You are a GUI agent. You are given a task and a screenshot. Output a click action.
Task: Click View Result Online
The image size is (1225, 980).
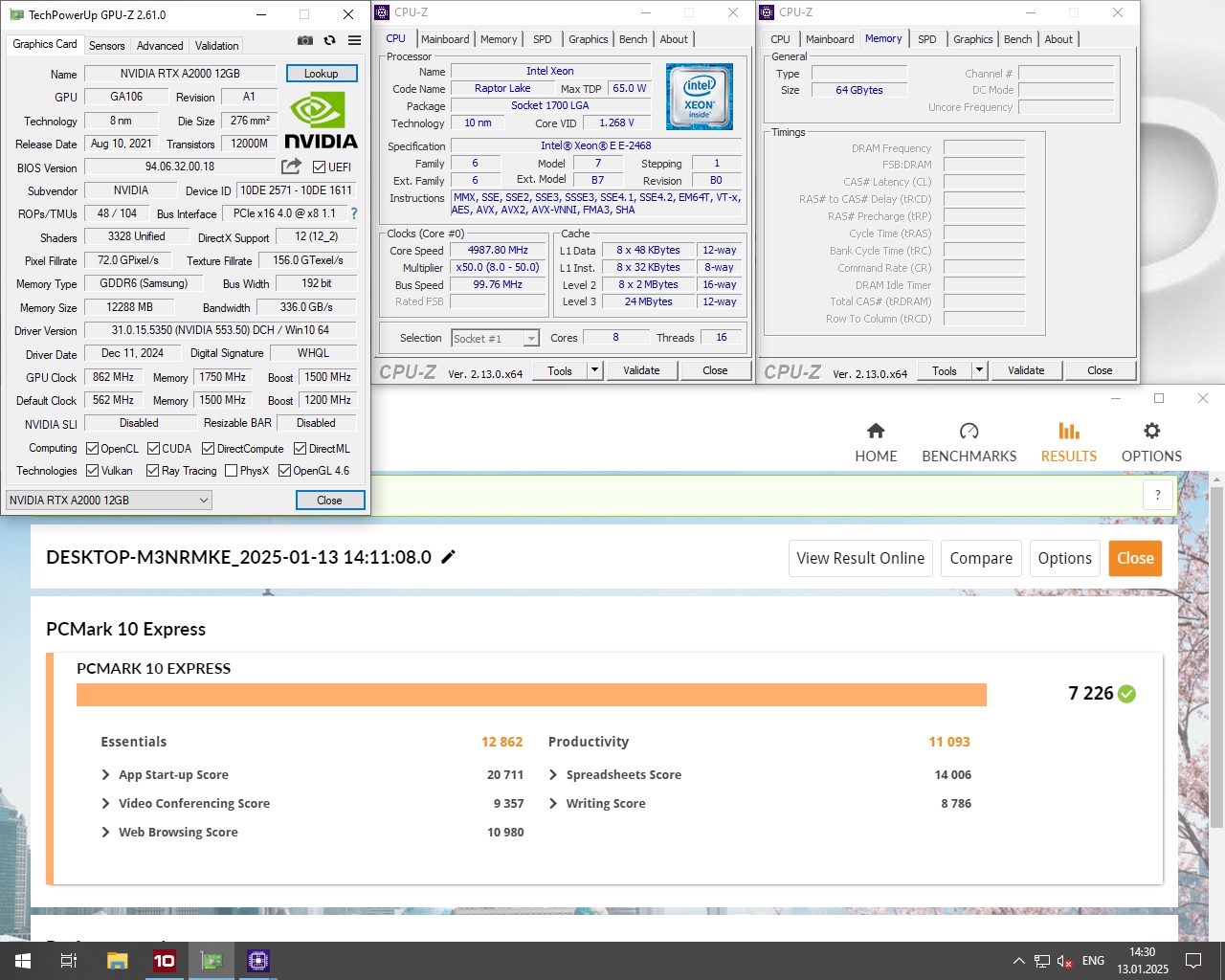tap(860, 558)
